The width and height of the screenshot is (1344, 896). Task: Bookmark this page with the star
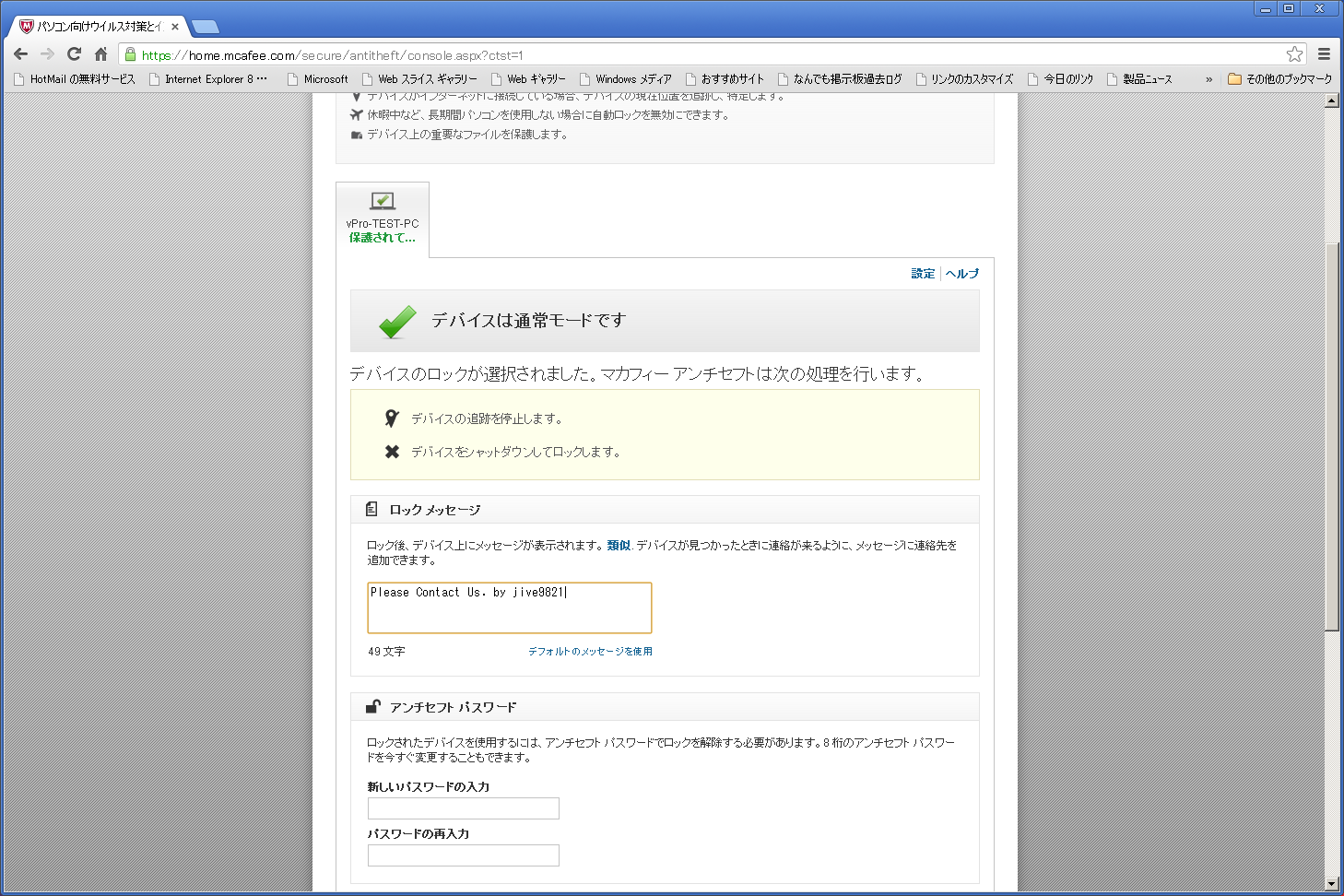tap(1295, 54)
